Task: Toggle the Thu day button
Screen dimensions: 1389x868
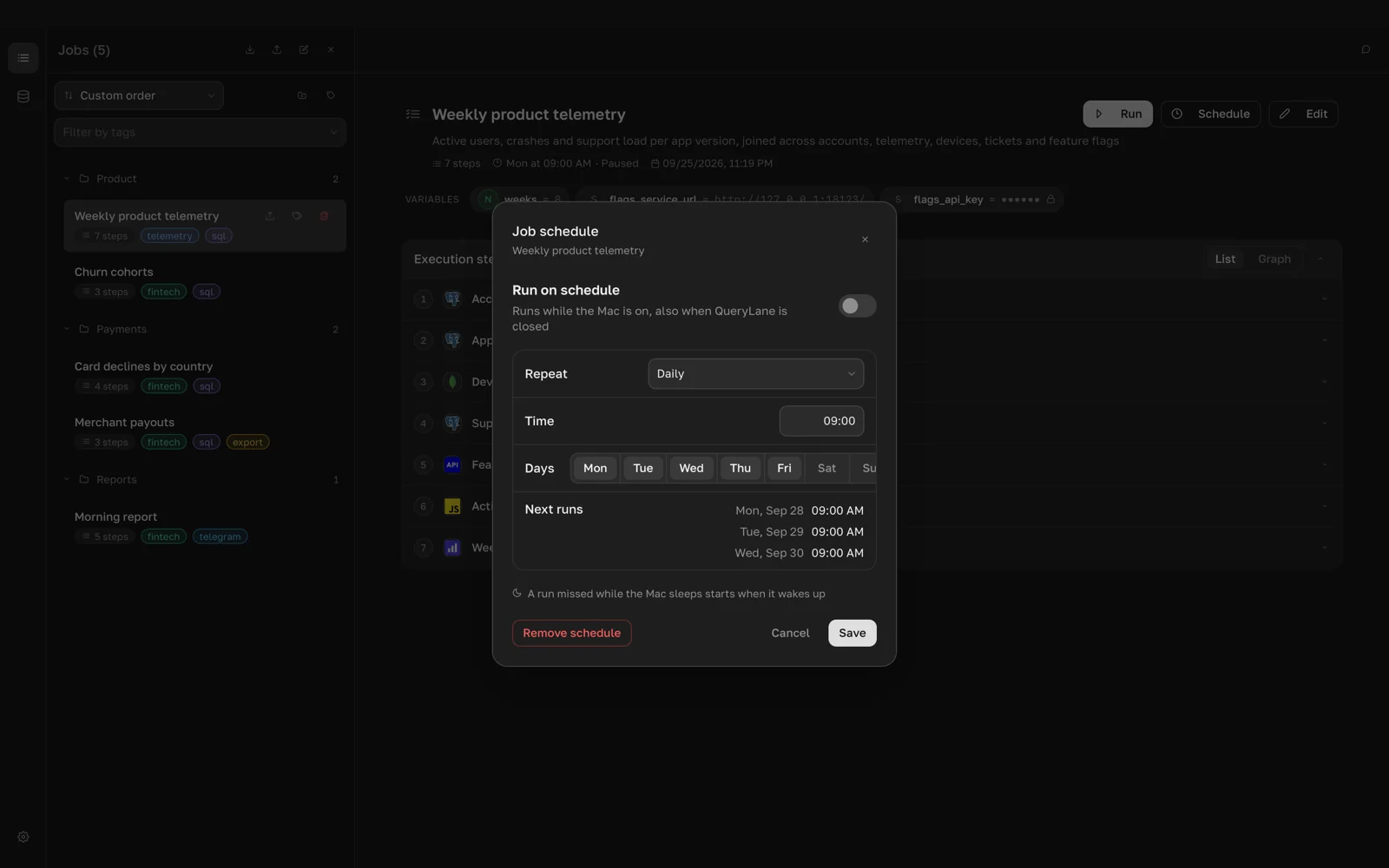Action: point(741,468)
